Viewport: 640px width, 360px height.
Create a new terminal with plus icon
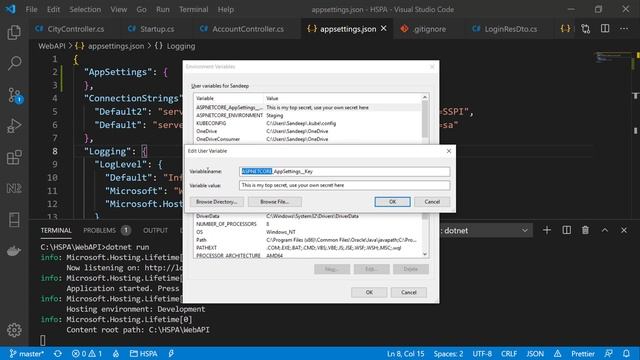click(x=547, y=231)
